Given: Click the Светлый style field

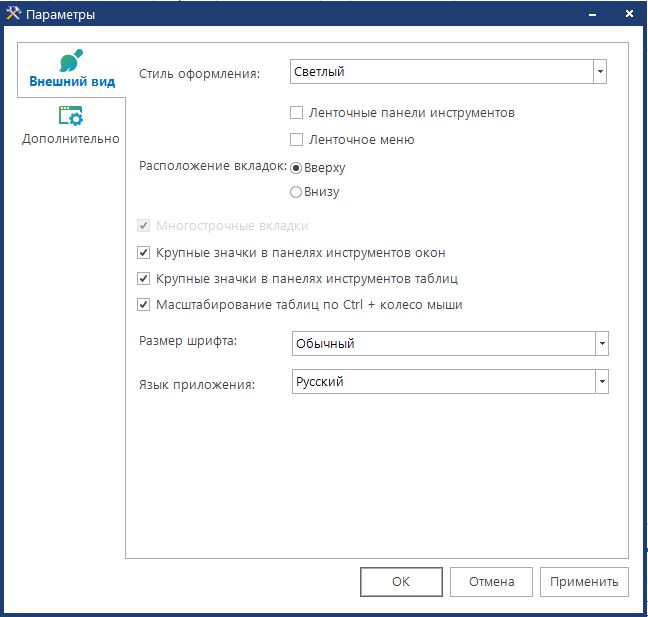Looking at the screenshot, I should pos(441,72).
